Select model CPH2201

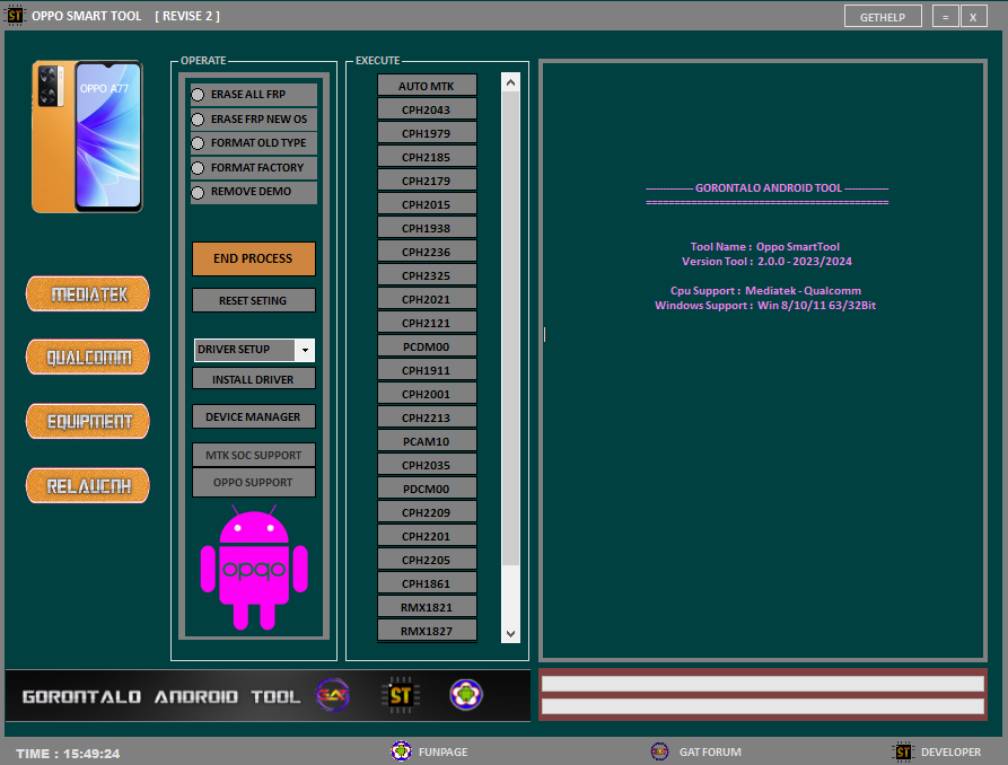pos(427,536)
